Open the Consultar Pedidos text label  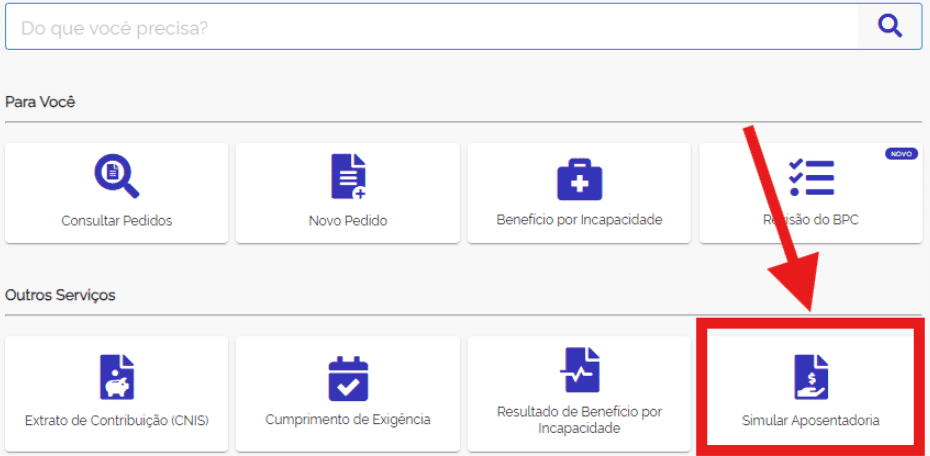click(x=116, y=221)
